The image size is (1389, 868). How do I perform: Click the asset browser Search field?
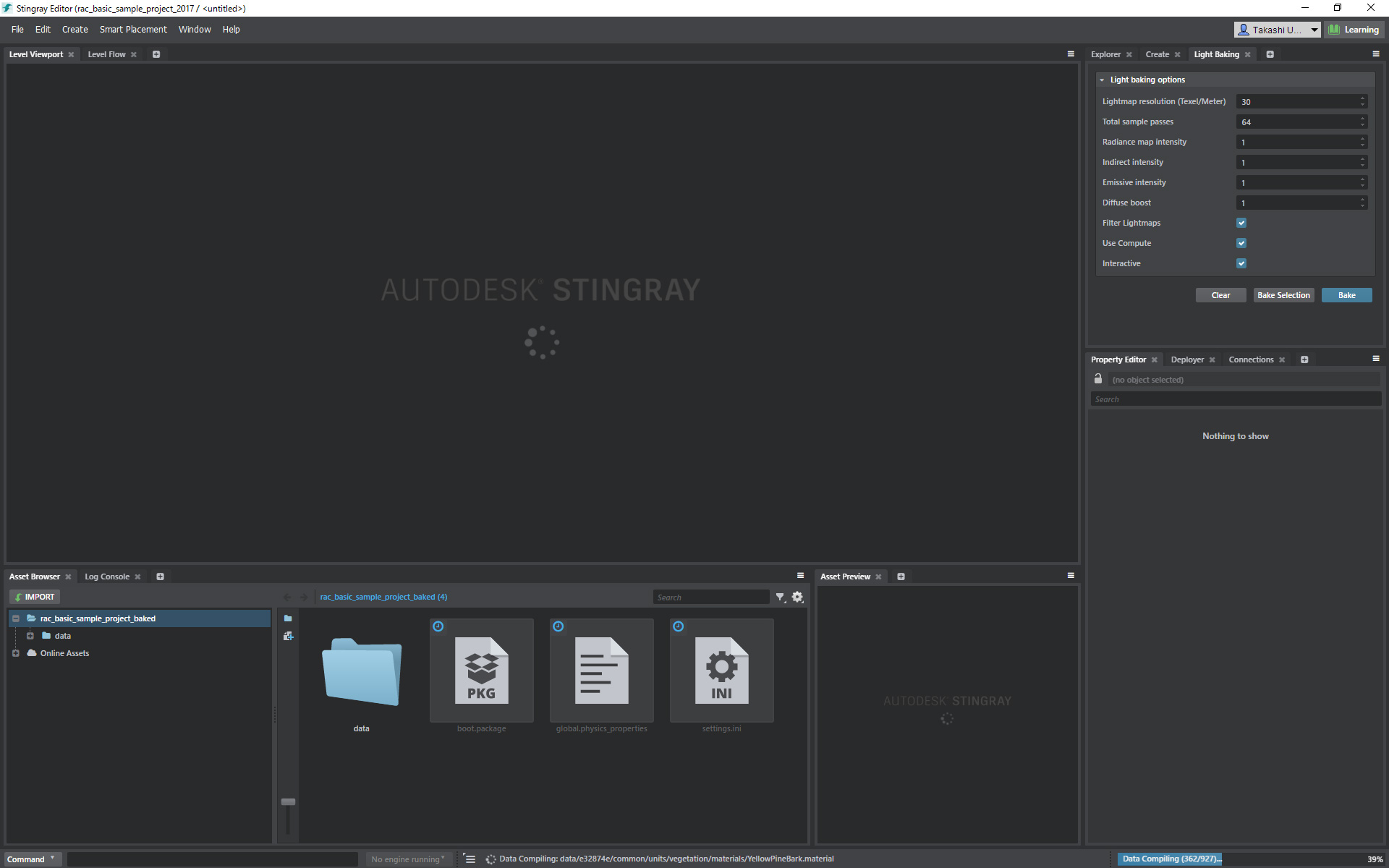point(712,597)
